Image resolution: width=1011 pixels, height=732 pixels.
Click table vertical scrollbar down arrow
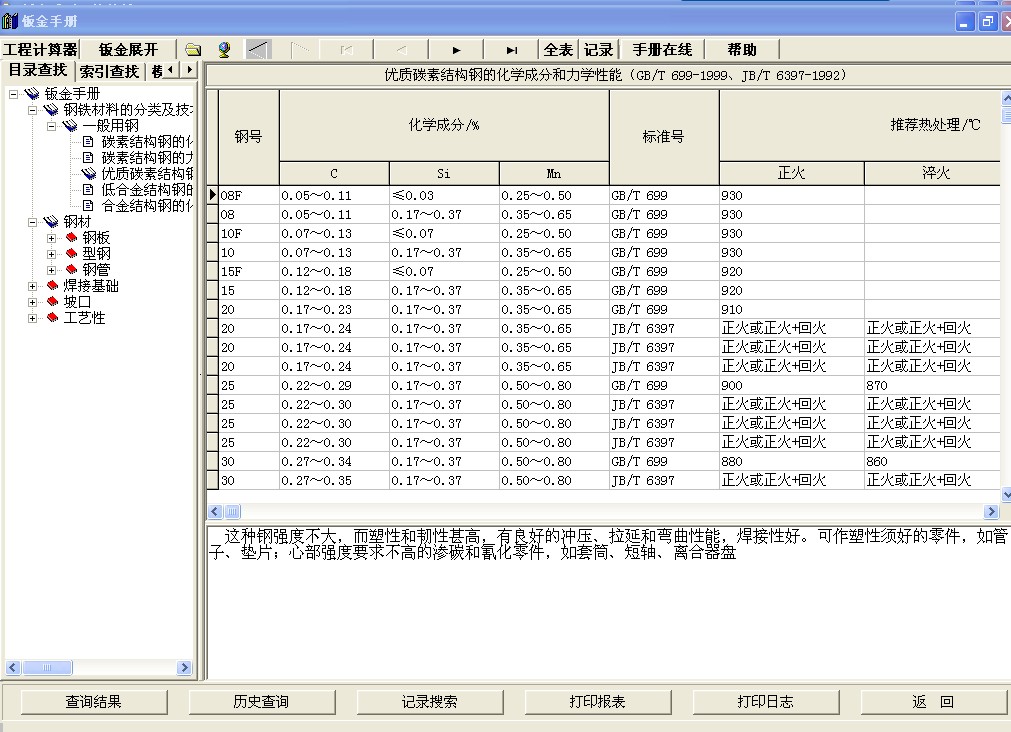tap(1006, 495)
